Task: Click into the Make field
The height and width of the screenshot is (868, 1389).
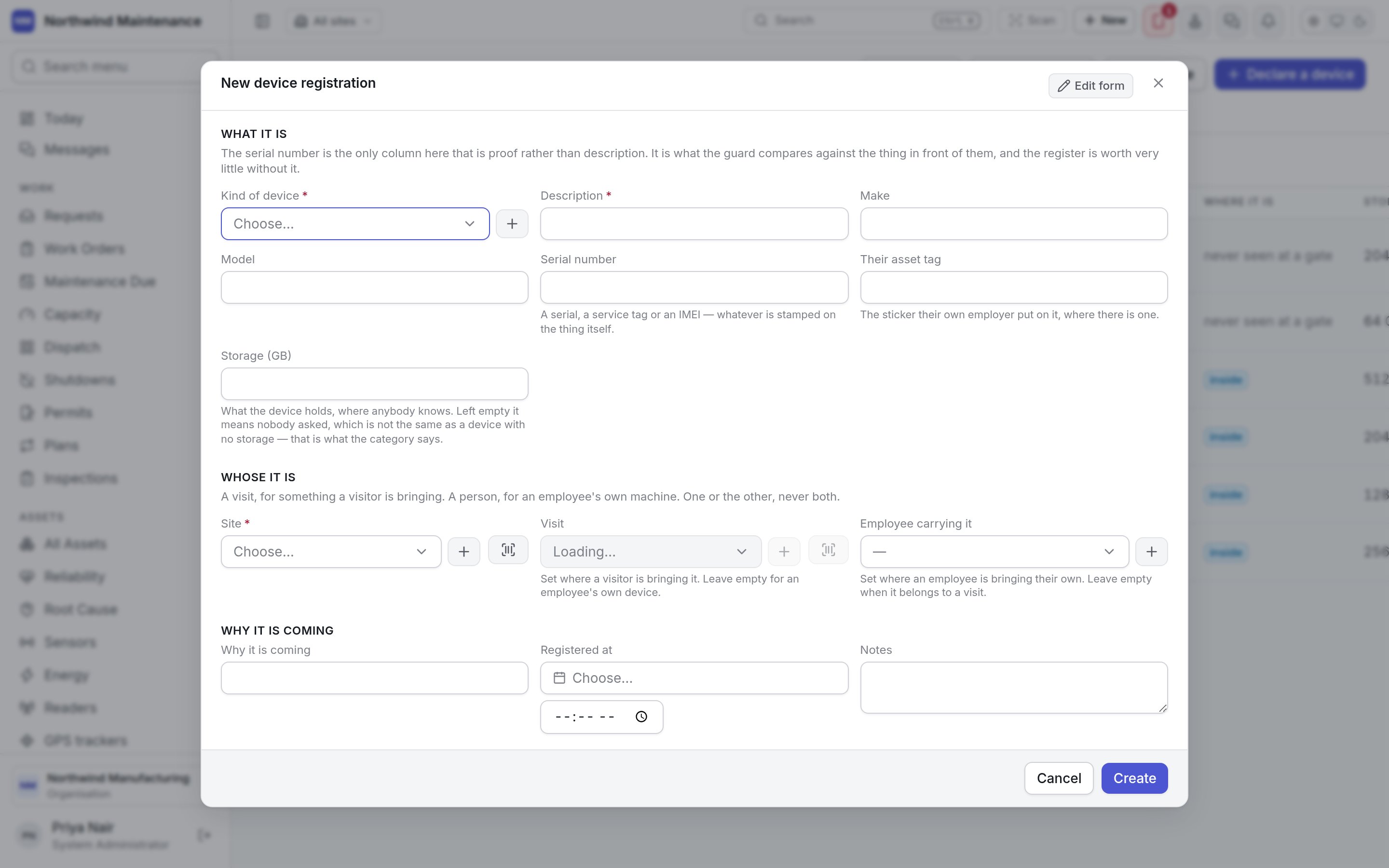Action: tap(1014, 224)
